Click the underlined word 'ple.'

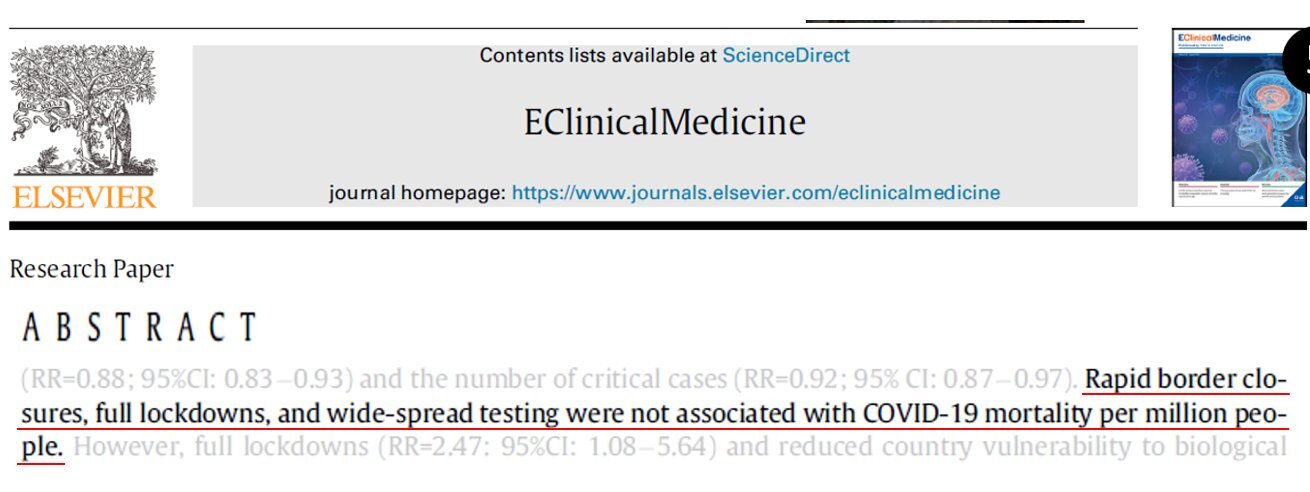[44, 446]
